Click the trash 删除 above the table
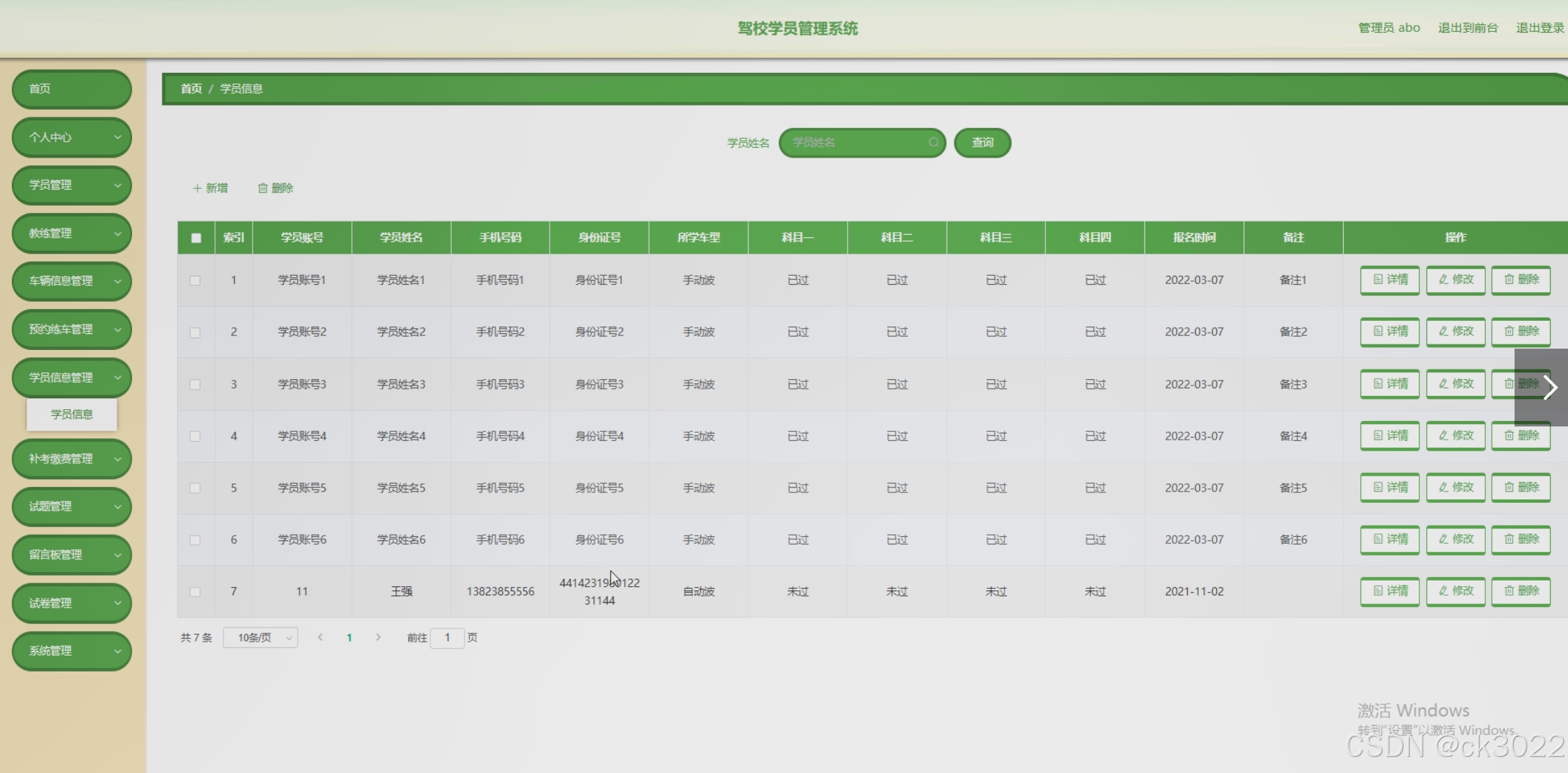Image resolution: width=1568 pixels, height=773 pixels. click(x=276, y=188)
